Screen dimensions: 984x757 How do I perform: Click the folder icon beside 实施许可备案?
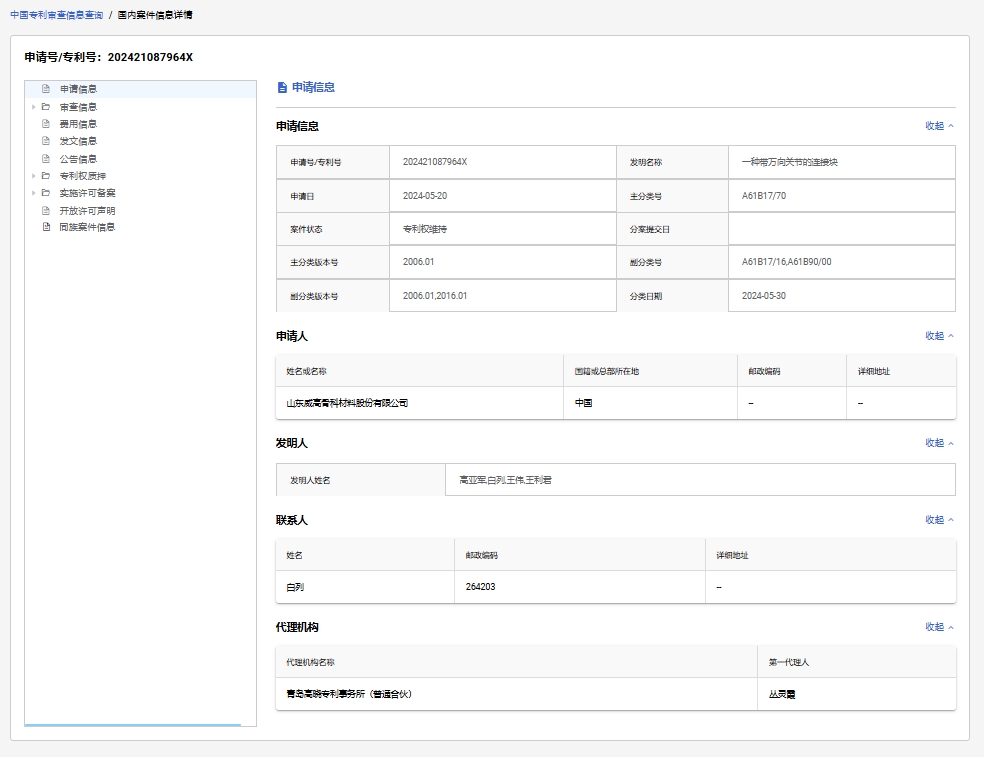[46, 193]
